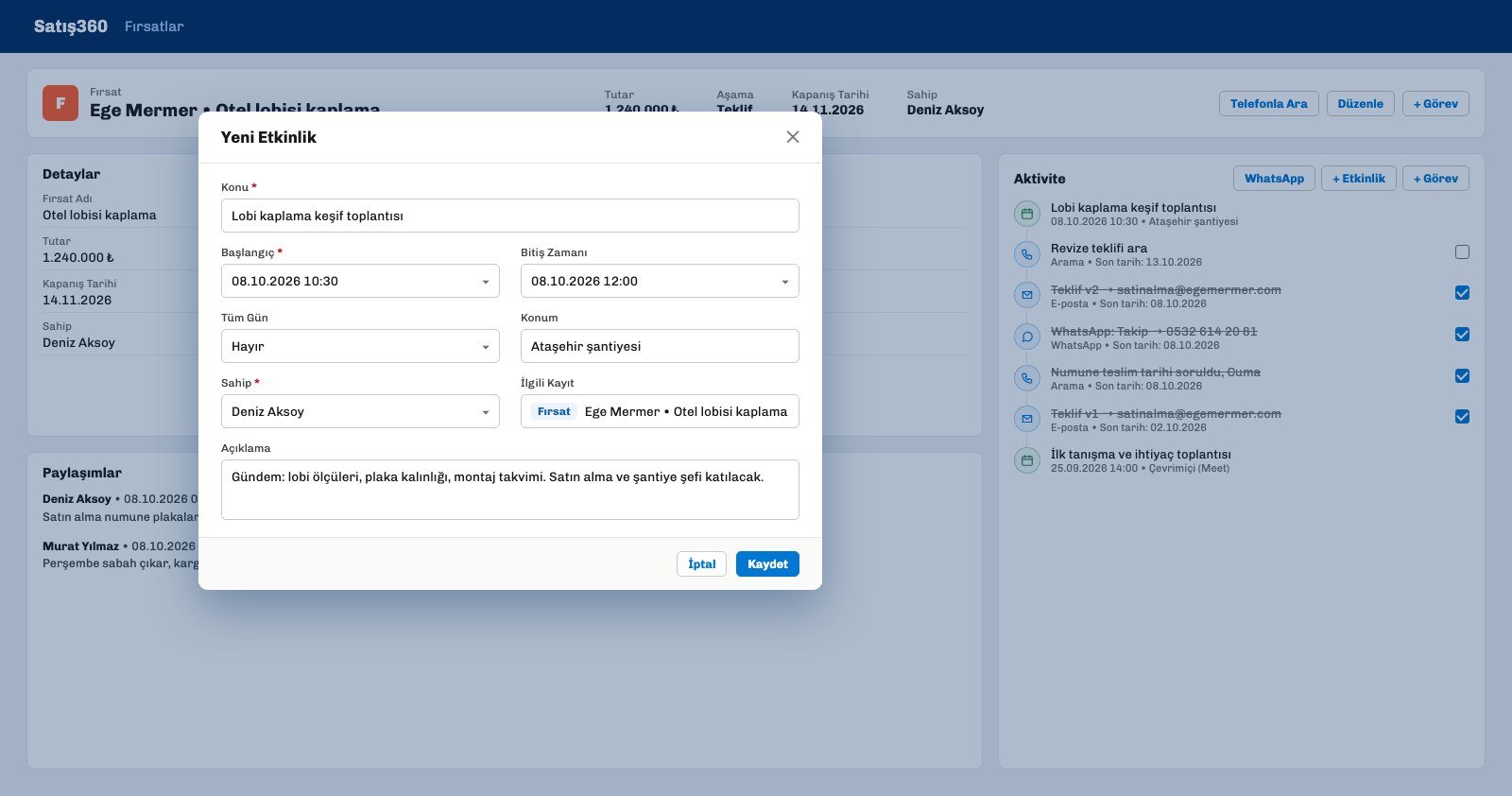This screenshot has height=796, width=1512.
Task: Open the 'Revize teklifi ara' task
Action: 1099,249
